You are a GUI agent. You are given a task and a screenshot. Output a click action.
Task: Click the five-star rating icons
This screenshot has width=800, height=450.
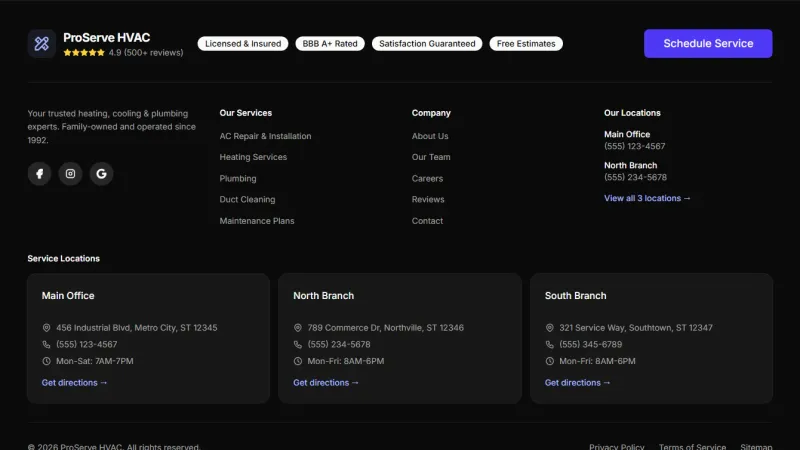click(84, 53)
